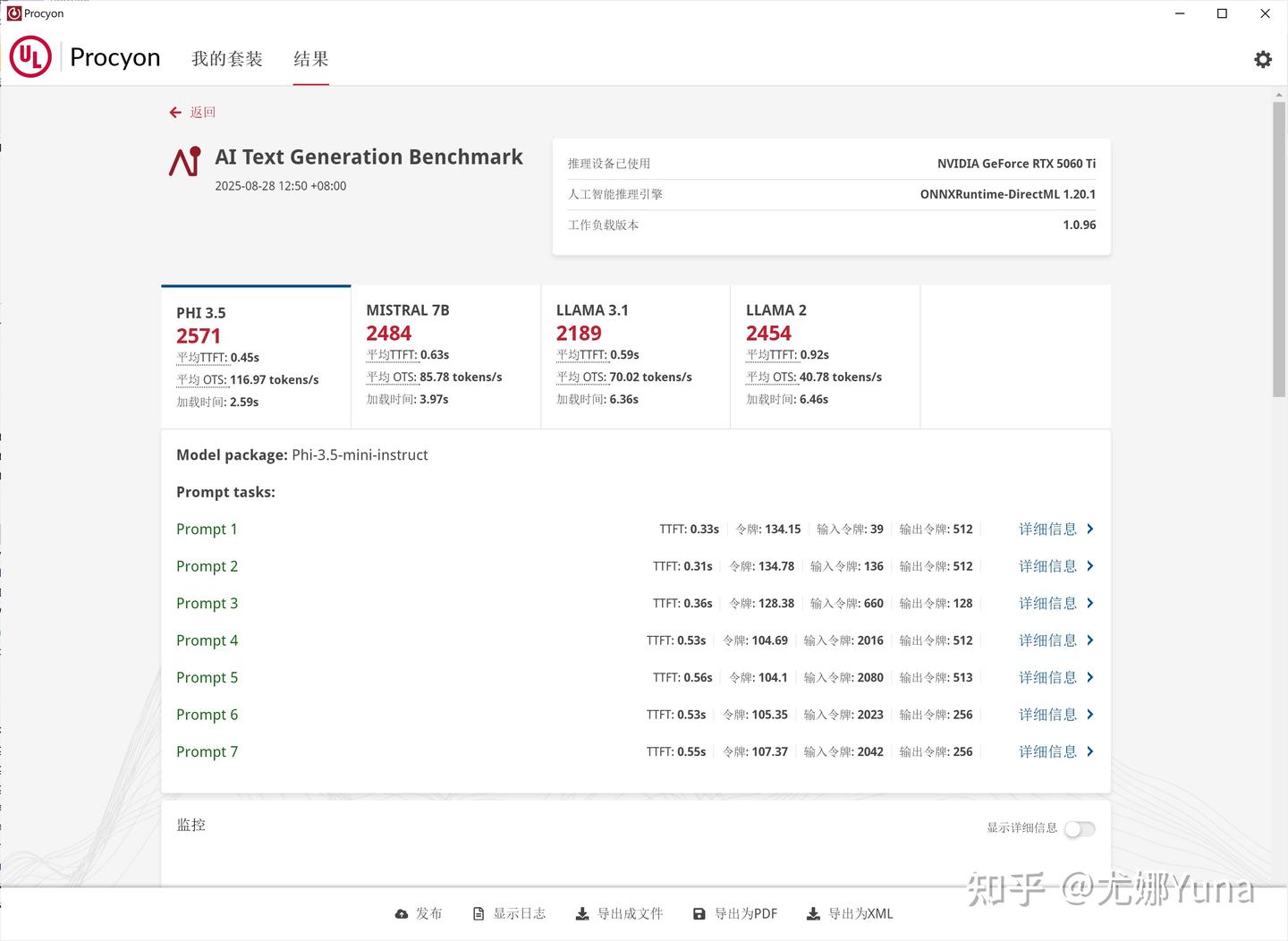The image size is (1288, 941).
Task: Open Prompt 6 task link
Action: click(207, 715)
